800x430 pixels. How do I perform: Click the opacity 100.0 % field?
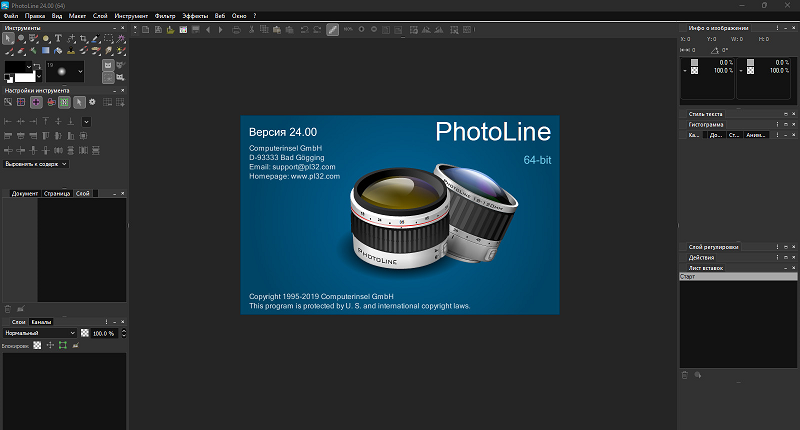[104, 333]
